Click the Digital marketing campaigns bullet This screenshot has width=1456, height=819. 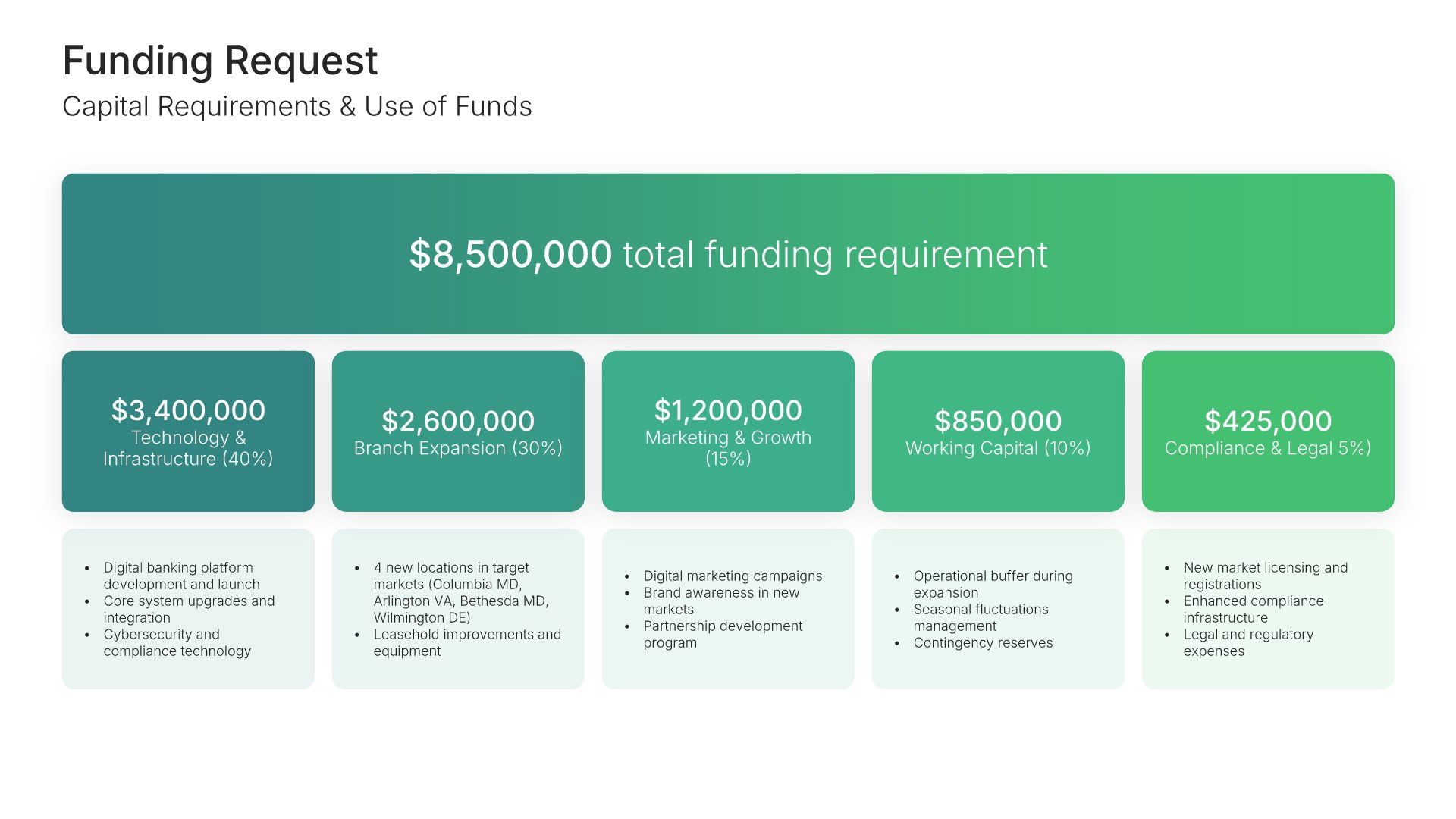tap(733, 576)
